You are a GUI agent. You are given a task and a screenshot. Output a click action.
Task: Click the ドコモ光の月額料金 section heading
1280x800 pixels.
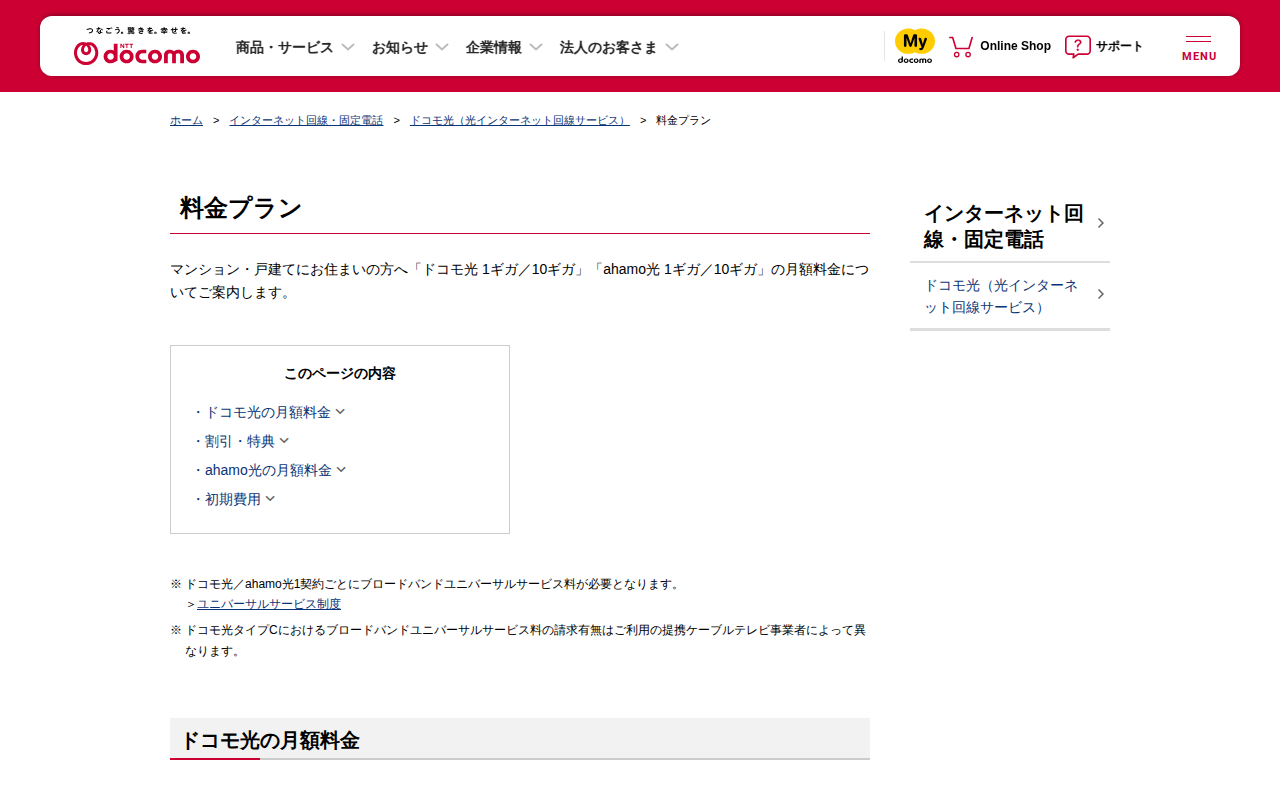[270, 740]
